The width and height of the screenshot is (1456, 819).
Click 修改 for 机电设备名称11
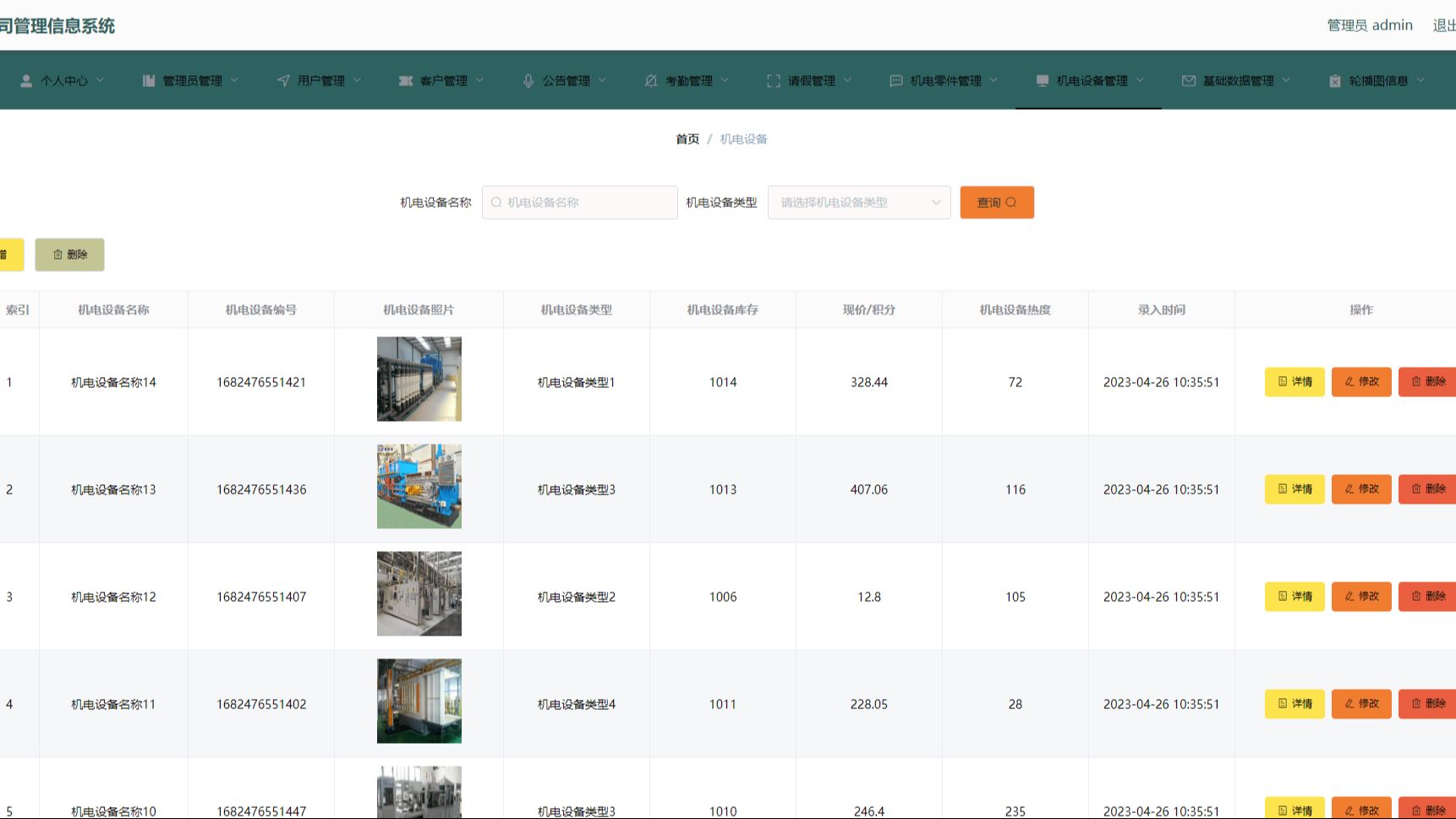[1361, 704]
